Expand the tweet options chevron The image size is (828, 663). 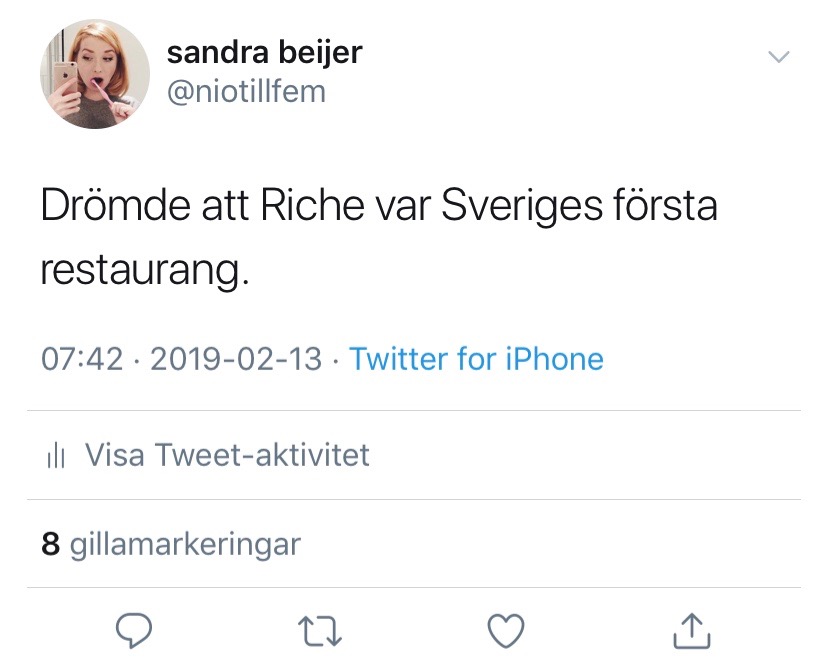(778, 57)
